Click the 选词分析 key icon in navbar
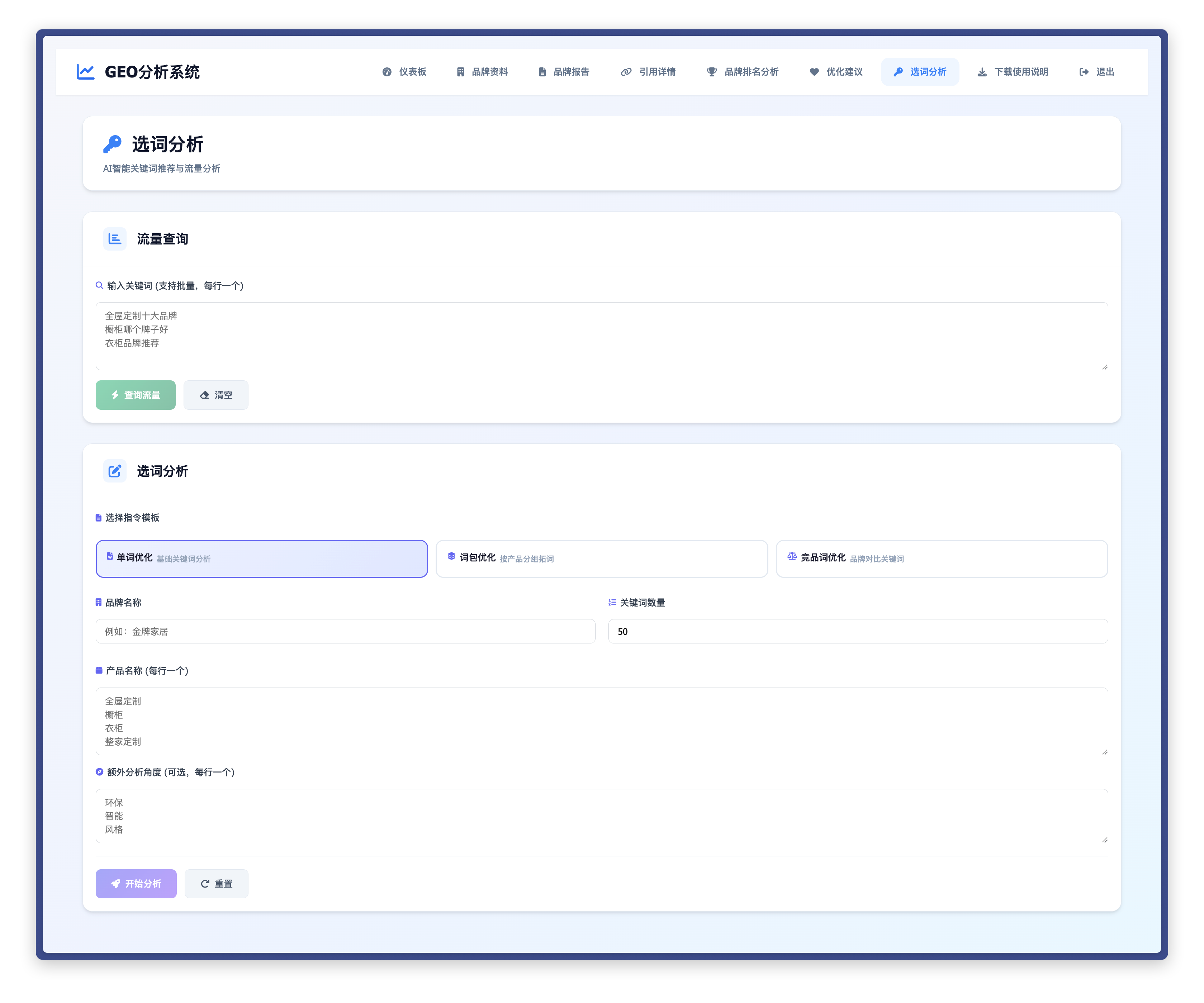The image size is (1204, 1003). click(899, 72)
